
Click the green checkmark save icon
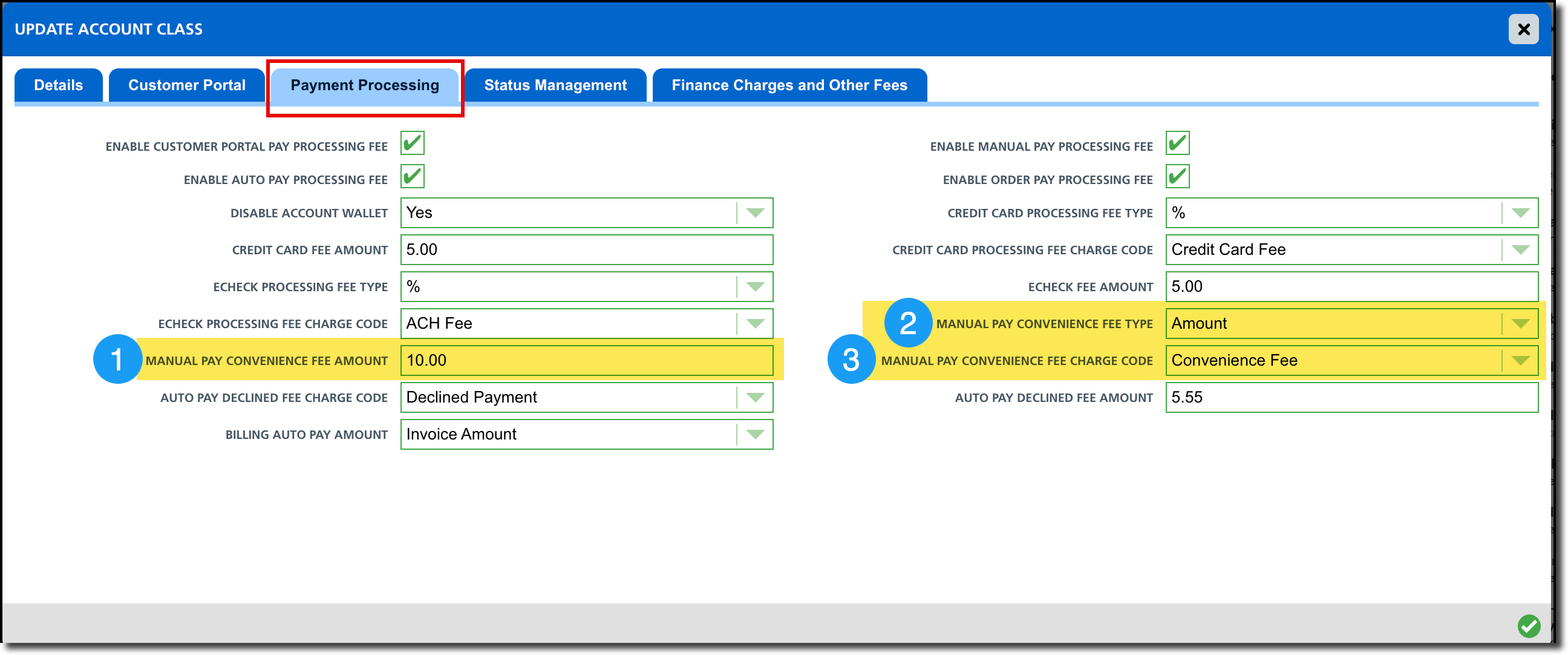[1529, 626]
